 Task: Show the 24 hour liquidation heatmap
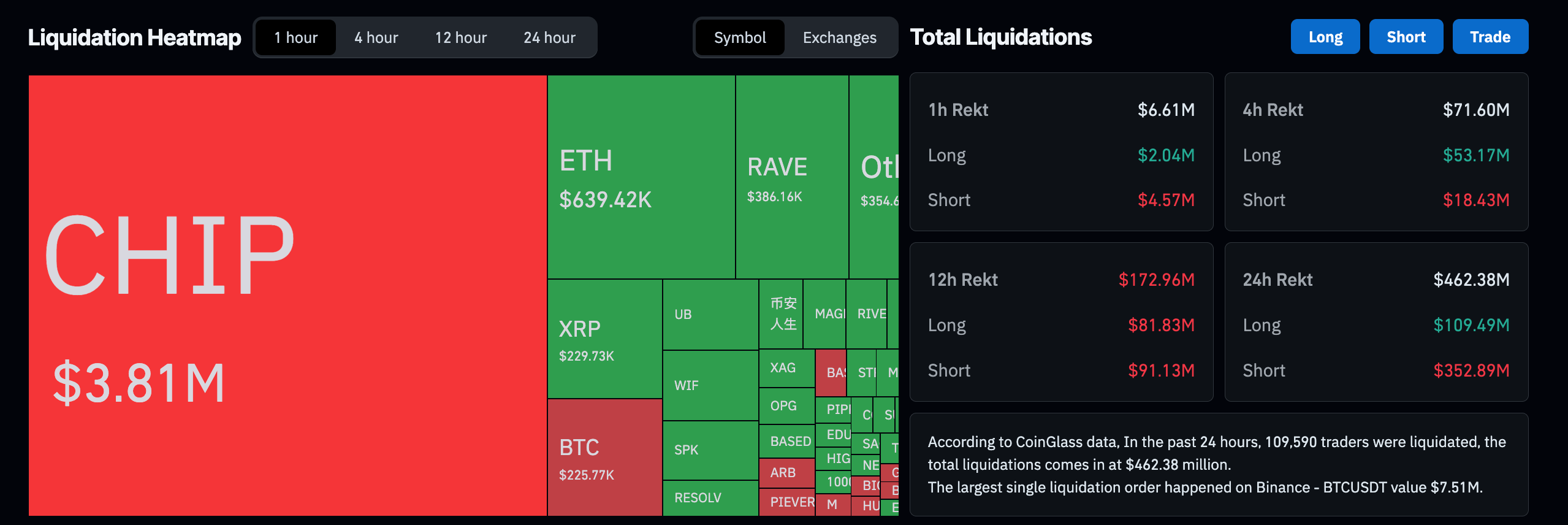pos(549,38)
